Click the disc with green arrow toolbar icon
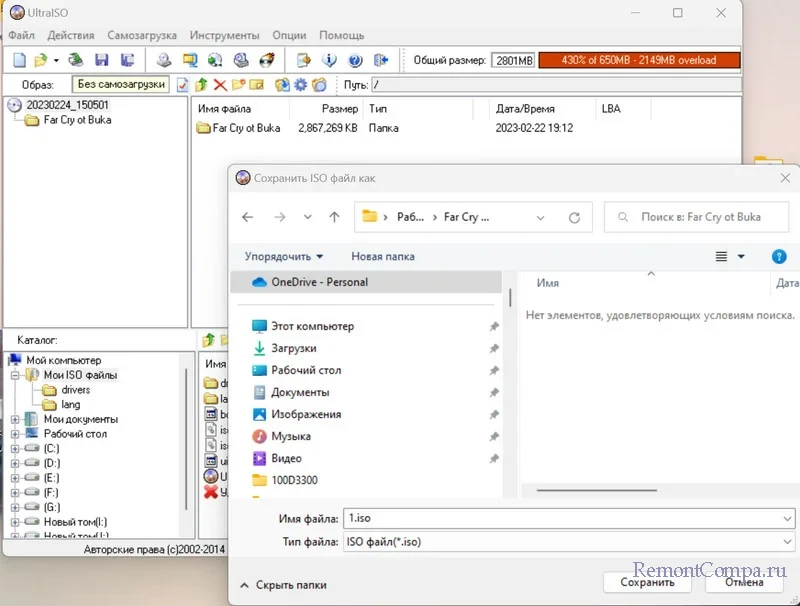 tap(215, 60)
